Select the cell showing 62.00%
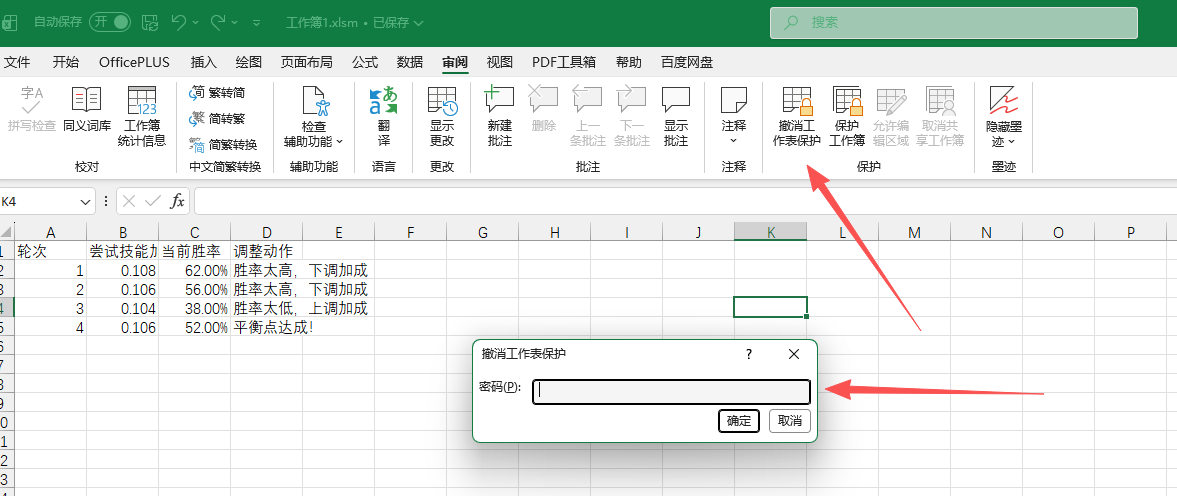 194,269
